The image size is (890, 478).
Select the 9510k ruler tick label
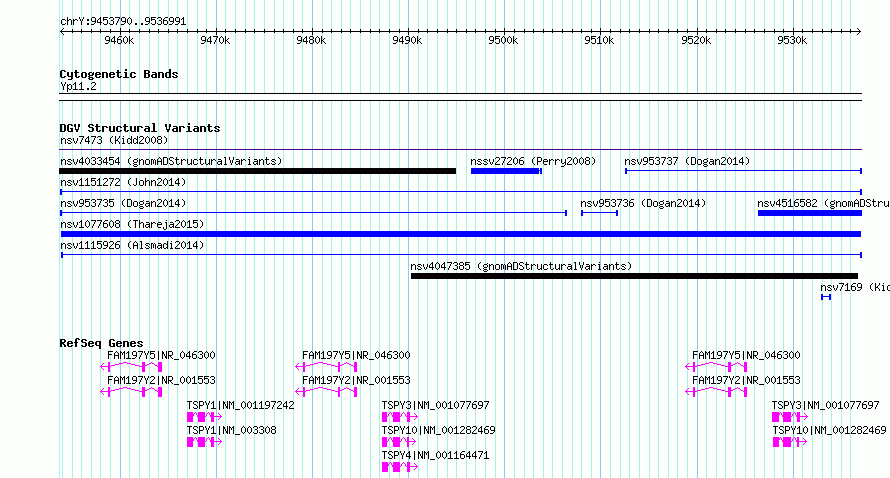[x=599, y=40]
